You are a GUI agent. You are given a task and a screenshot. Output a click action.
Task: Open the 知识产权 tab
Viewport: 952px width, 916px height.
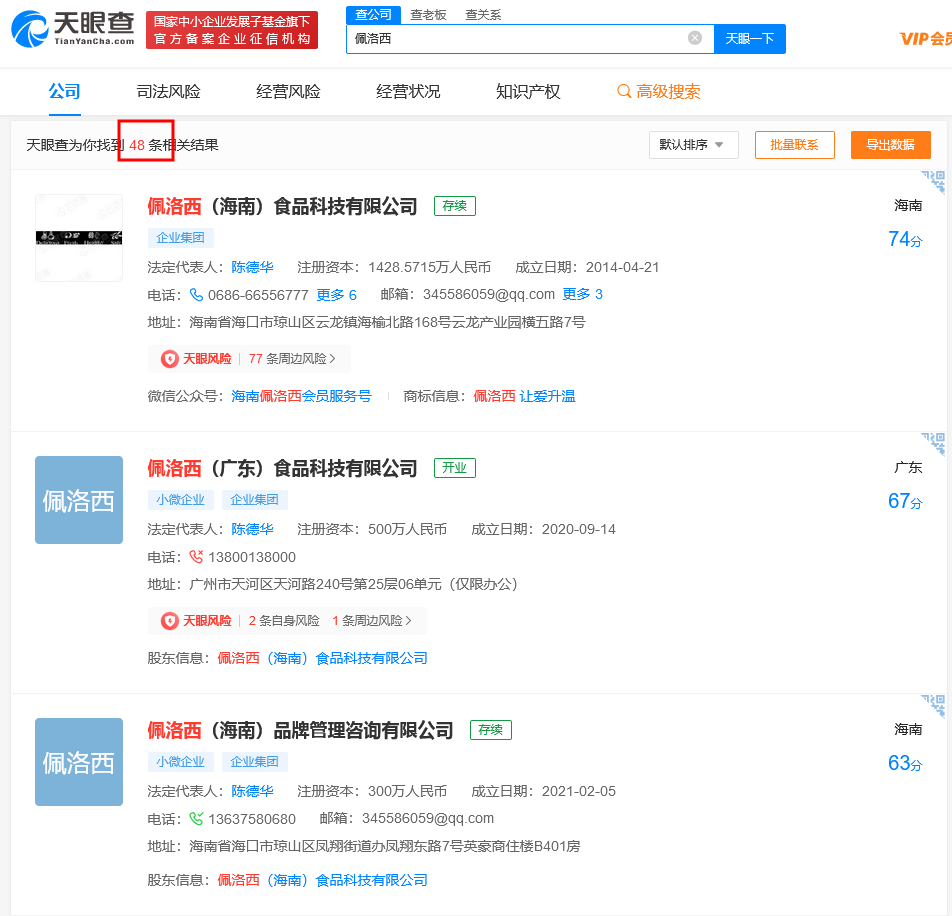point(528,92)
